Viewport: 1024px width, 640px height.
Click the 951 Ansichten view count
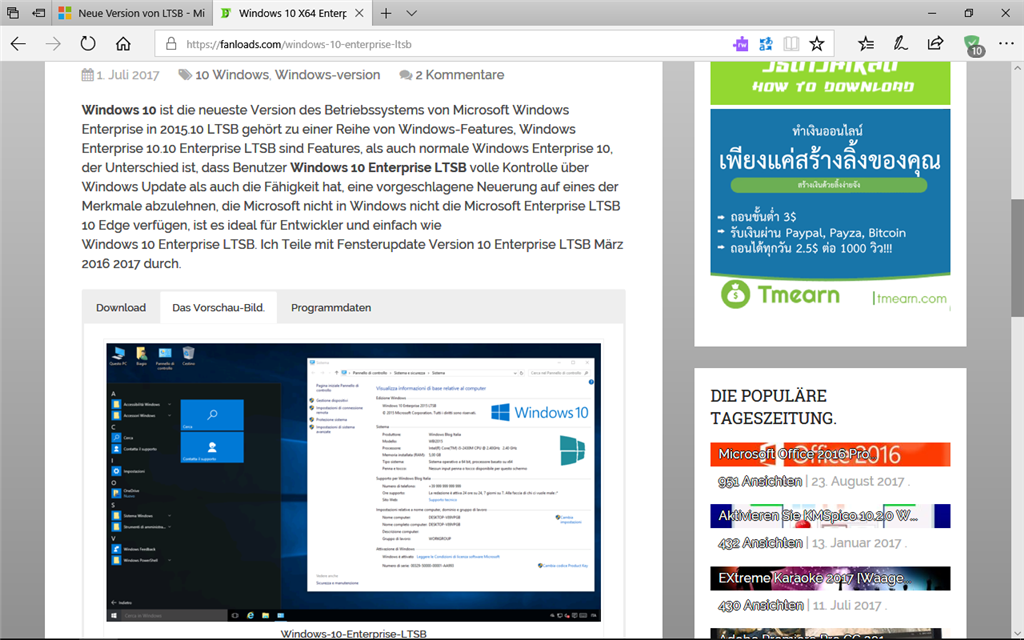[x=760, y=481]
